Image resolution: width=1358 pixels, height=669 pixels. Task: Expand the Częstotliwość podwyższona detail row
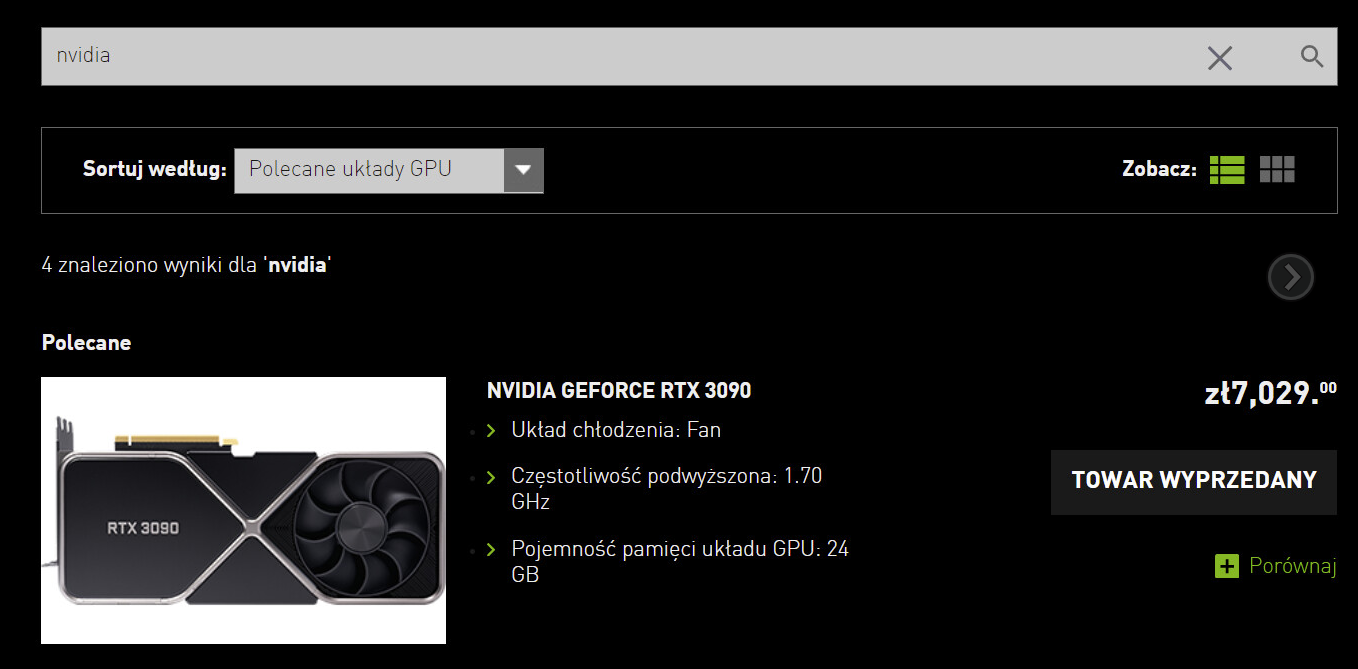tap(491, 476)
